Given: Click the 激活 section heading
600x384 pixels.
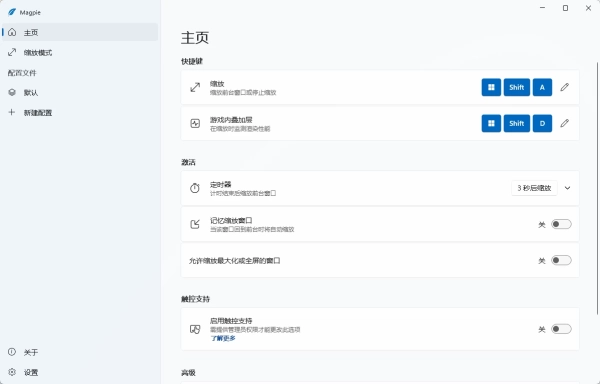Looking at the screenshot, I should [188, 162].
